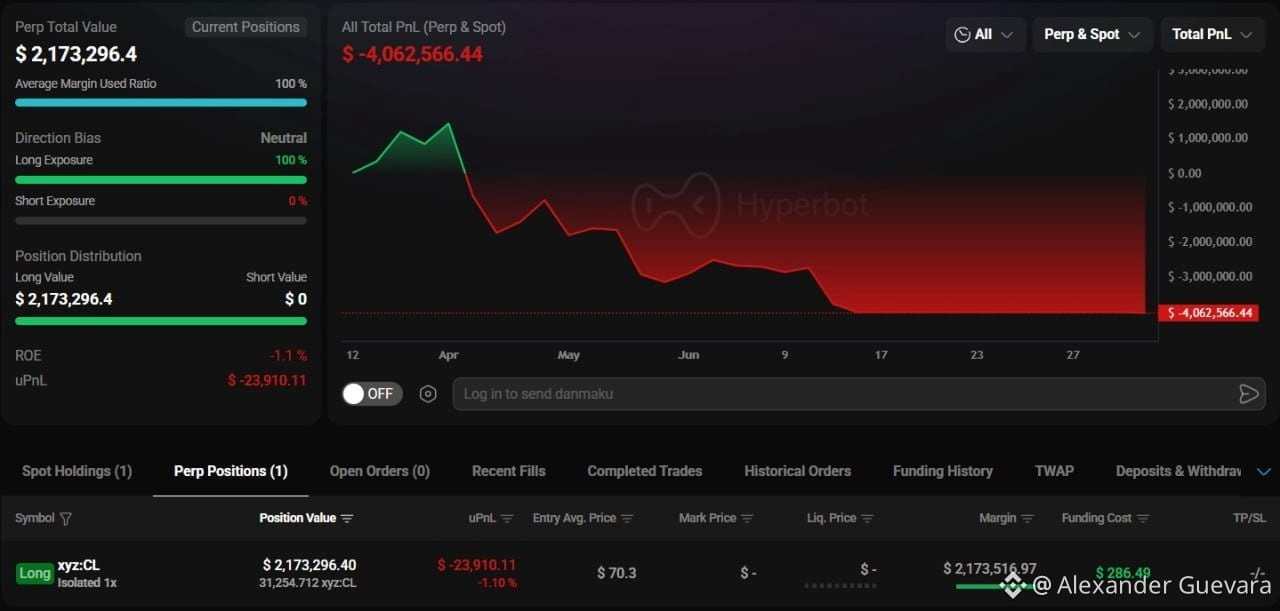Click Entry Avg. Price $ 70.3 cell

pyautogui.click(x=616, y=573)
